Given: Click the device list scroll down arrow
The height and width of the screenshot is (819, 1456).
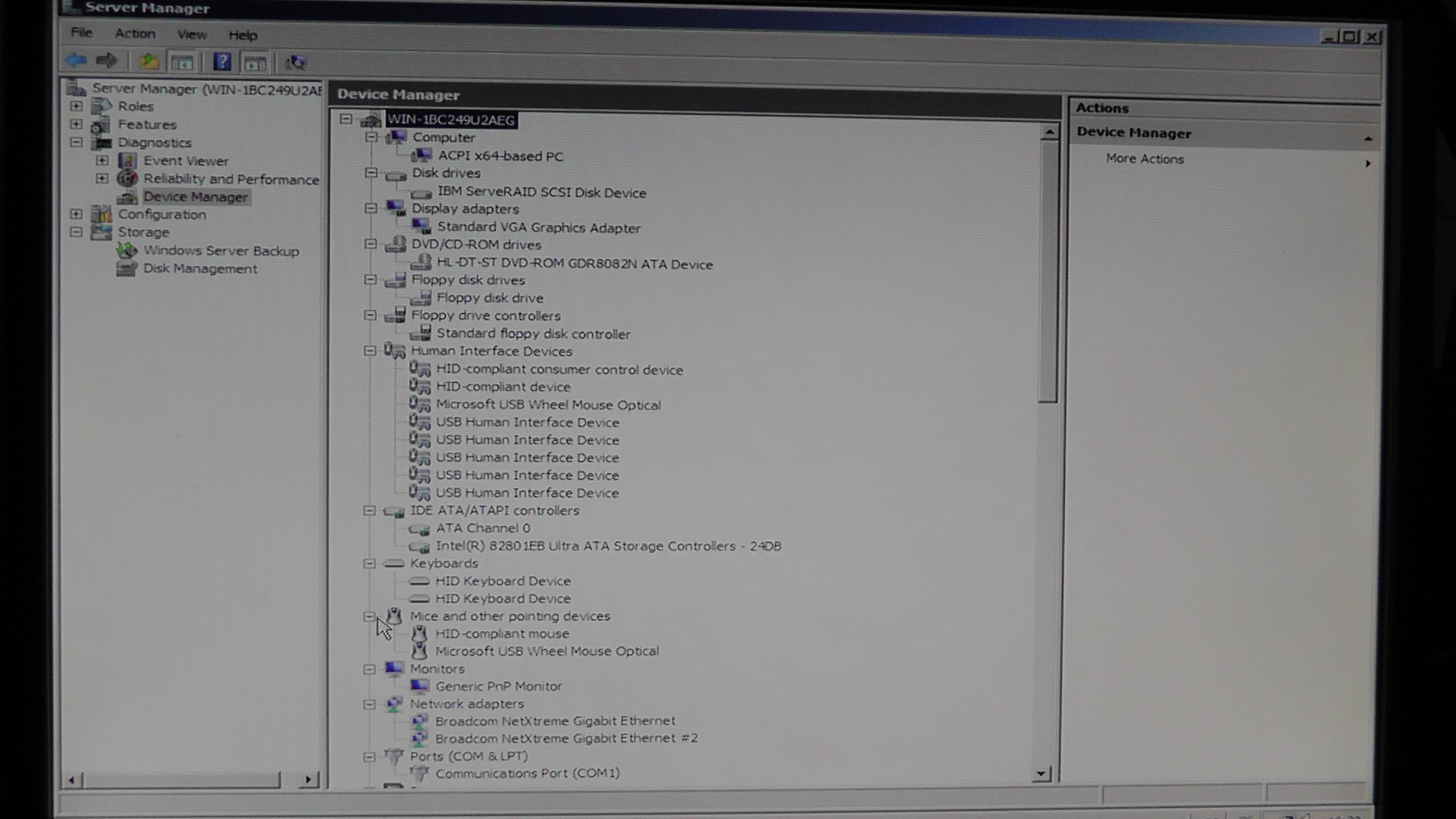Looking at the screenshot, I should (x=1041, y=774).
